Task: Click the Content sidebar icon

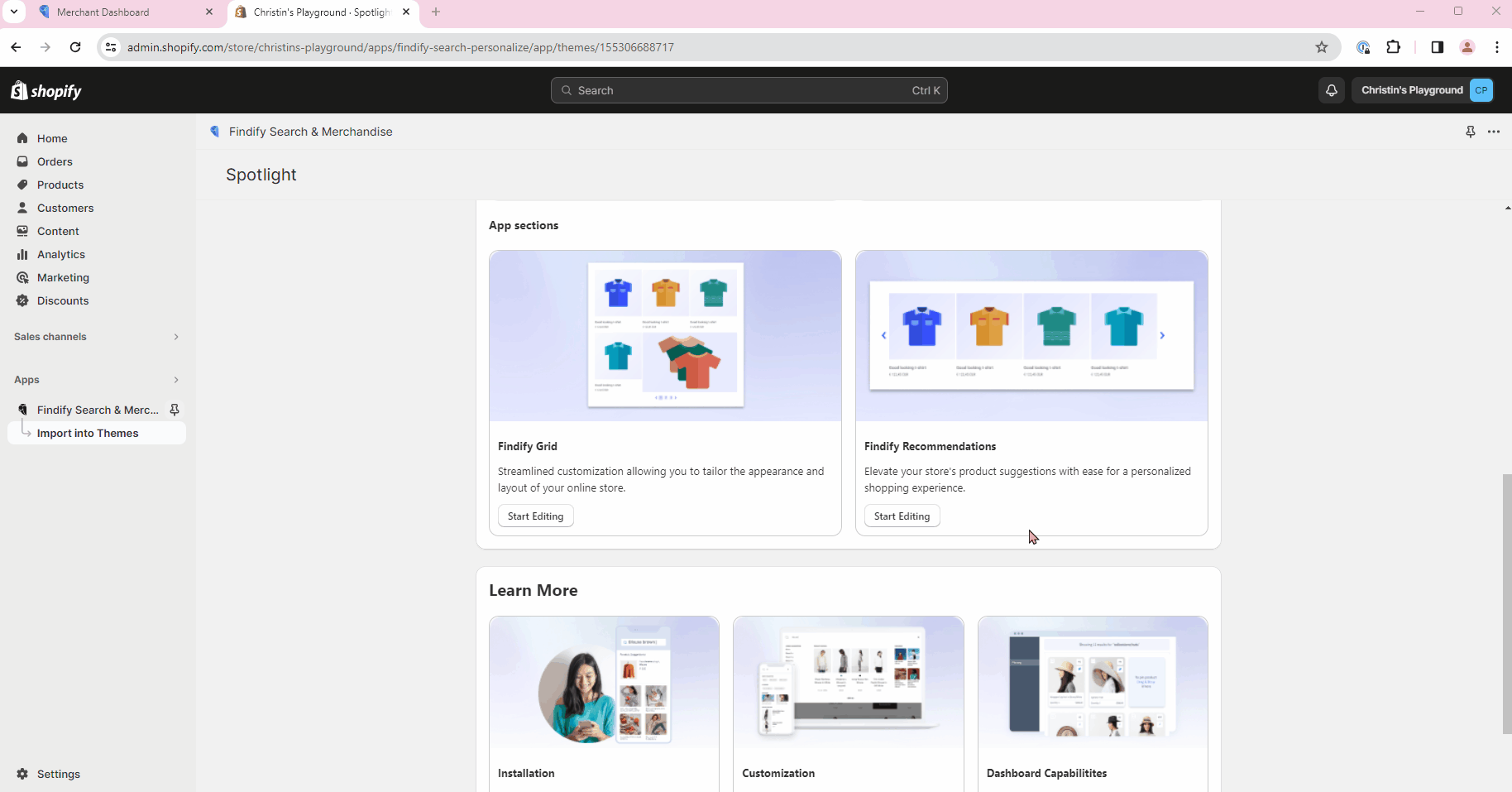Action: pyautogui.click(x=22, y=231)
